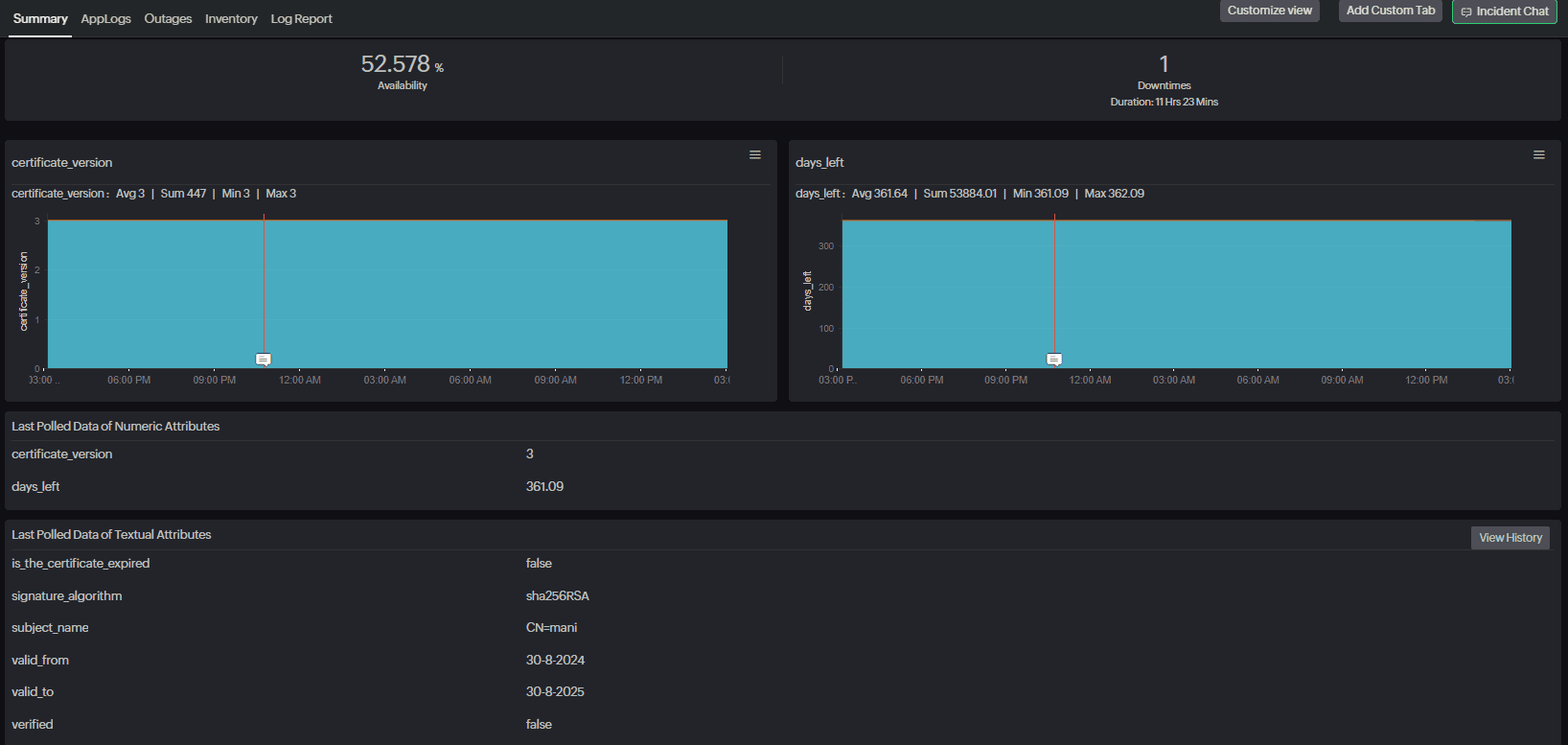Image resolution: width=1568 pixels, height=745 pixels.
Task: Click the valid_to date 30-8-2025
Action: (555, 692)
